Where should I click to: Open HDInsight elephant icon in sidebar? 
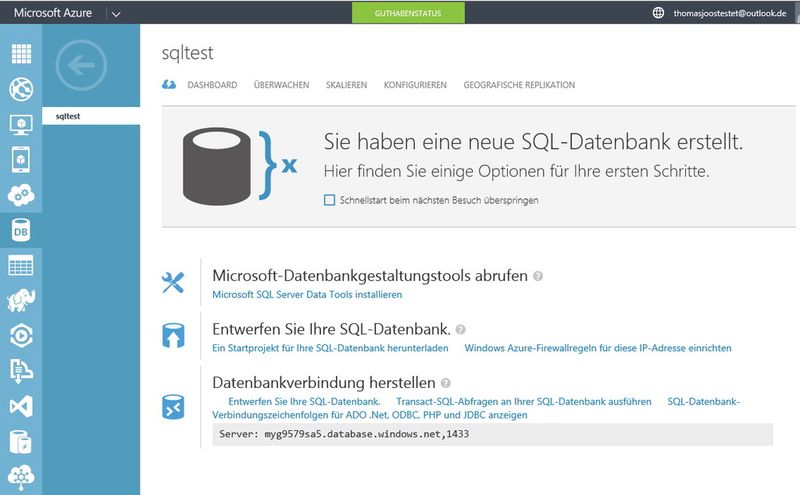pos(21,301)
